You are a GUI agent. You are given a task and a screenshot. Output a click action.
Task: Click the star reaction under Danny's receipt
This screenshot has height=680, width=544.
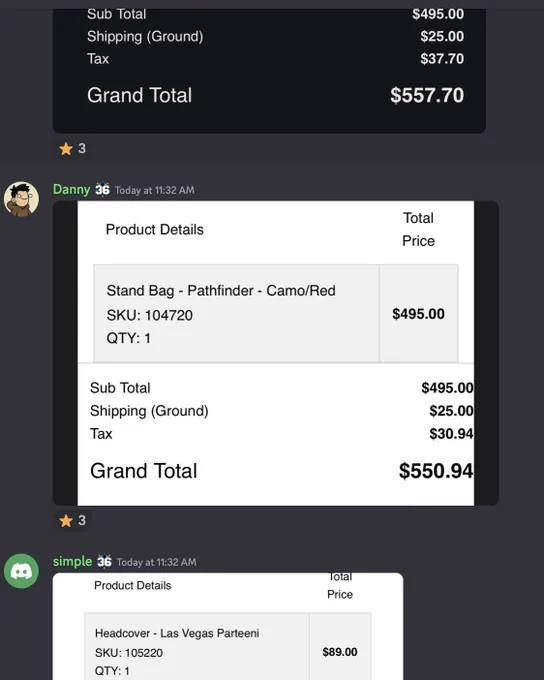tap(73, 520)
